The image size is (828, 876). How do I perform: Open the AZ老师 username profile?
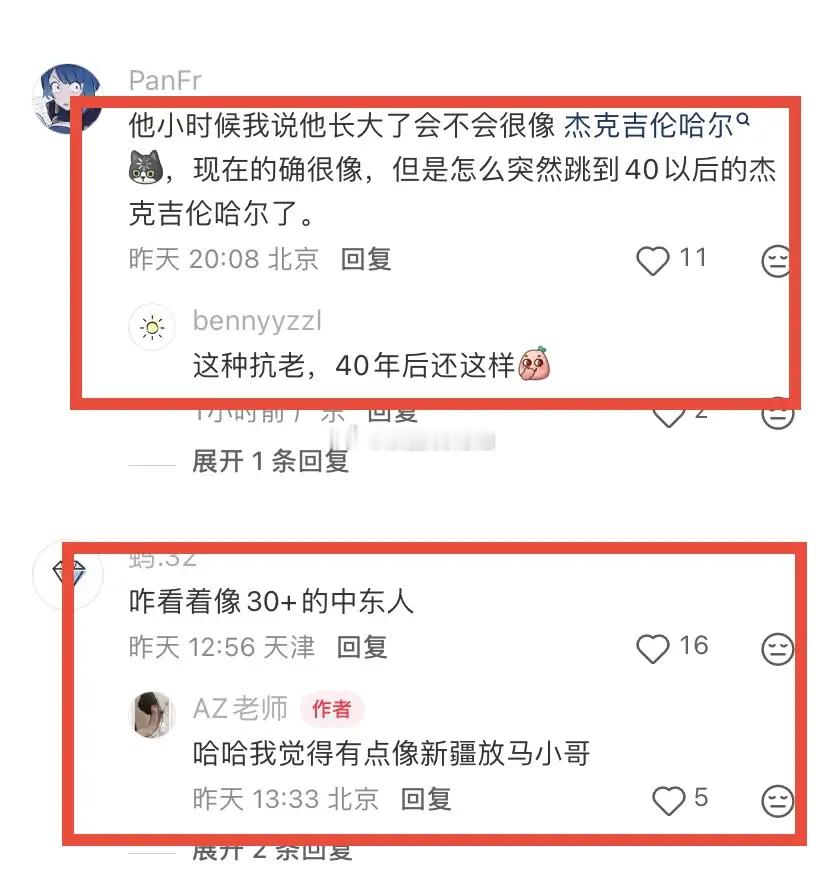point(240,709)
